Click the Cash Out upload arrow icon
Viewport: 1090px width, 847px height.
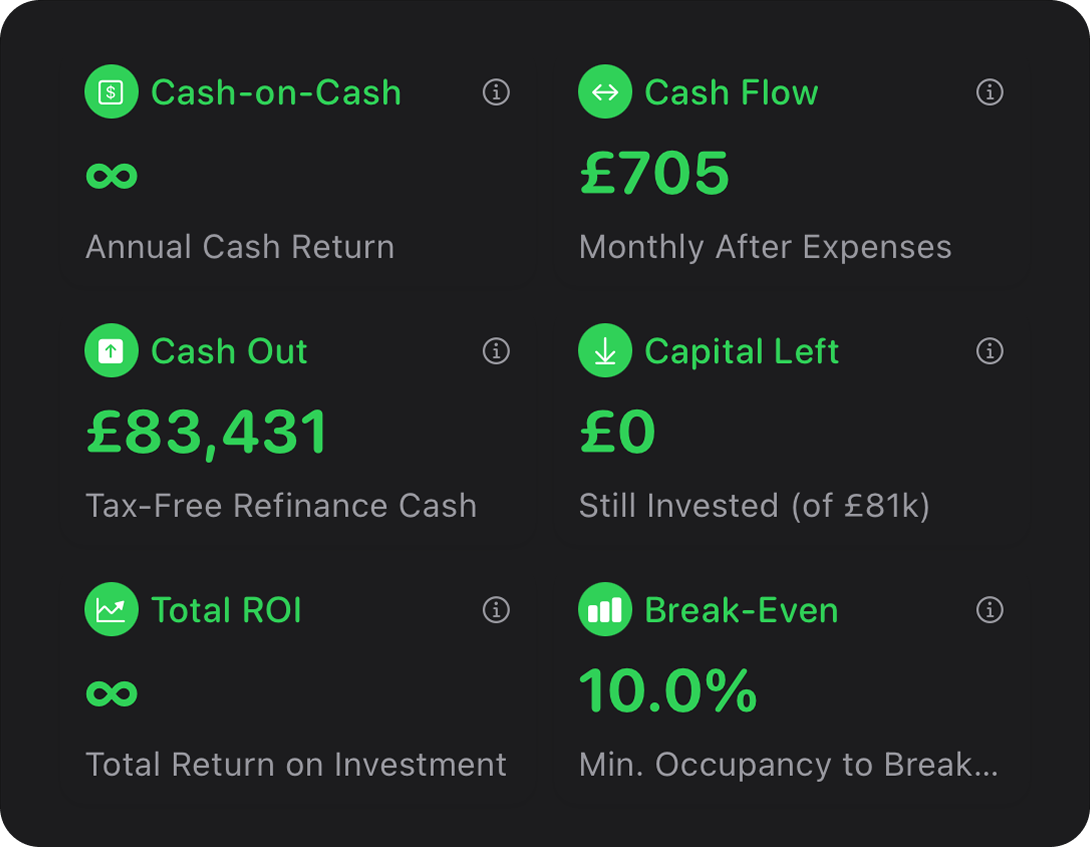coord(111,350)
